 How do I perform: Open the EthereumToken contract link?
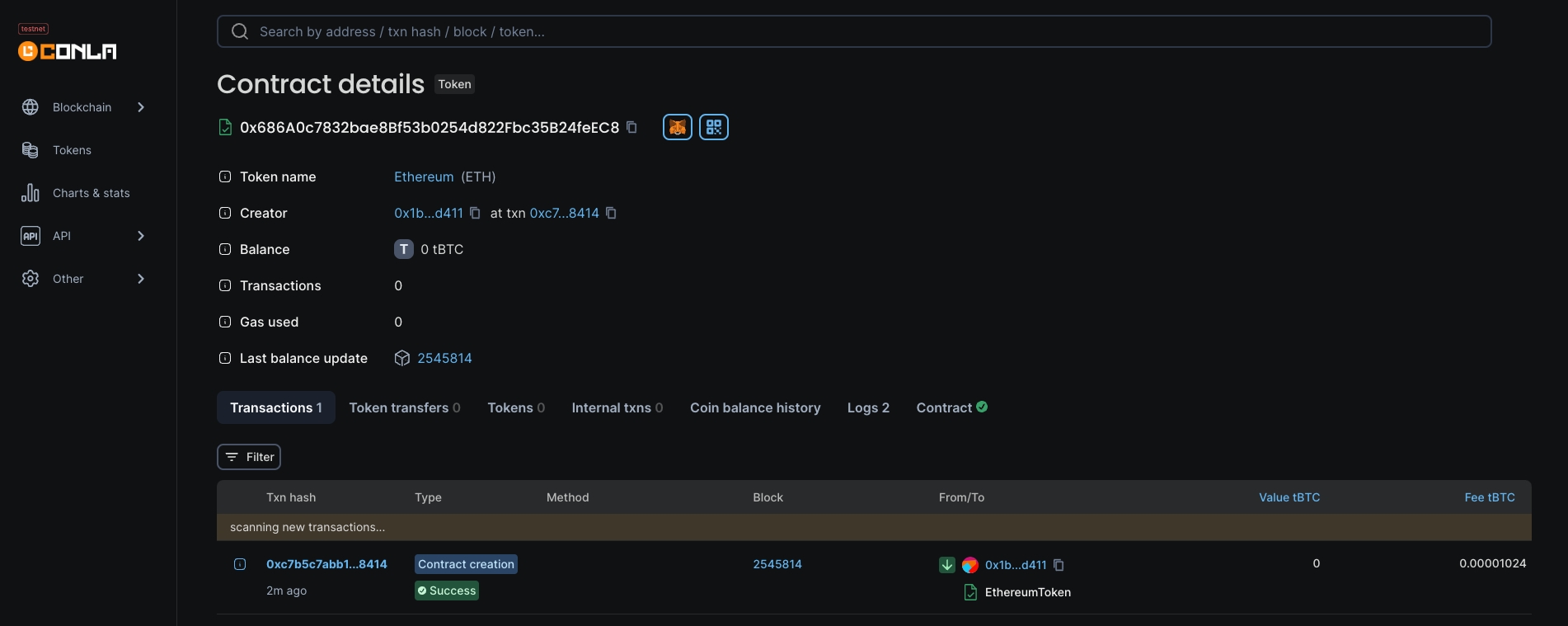[1028, 592]
